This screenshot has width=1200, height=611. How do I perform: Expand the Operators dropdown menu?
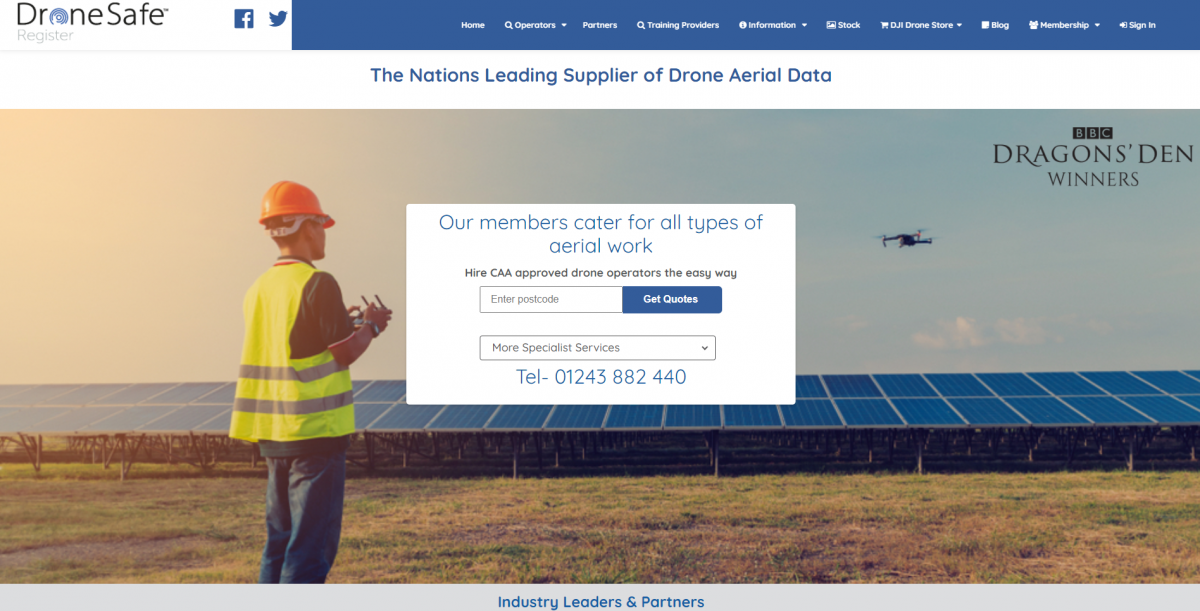[535, 25]
